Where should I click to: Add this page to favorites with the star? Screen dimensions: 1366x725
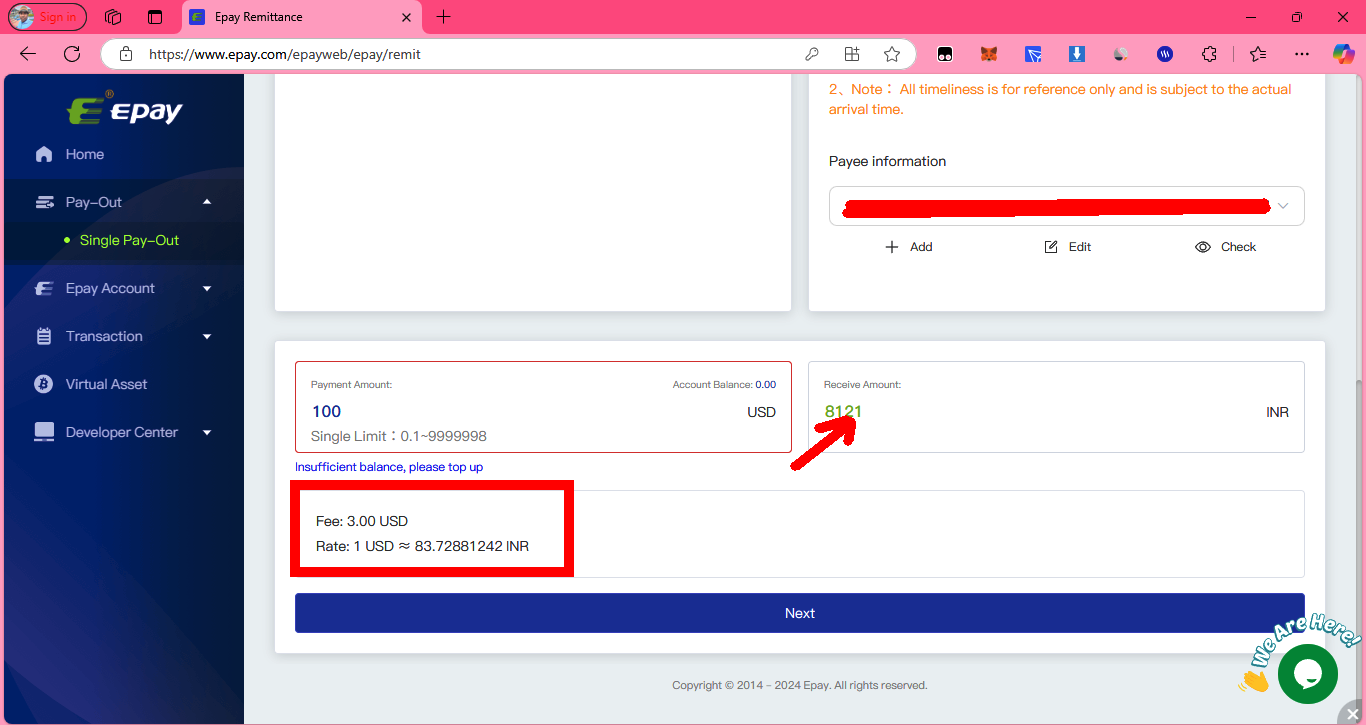[892, 54]
